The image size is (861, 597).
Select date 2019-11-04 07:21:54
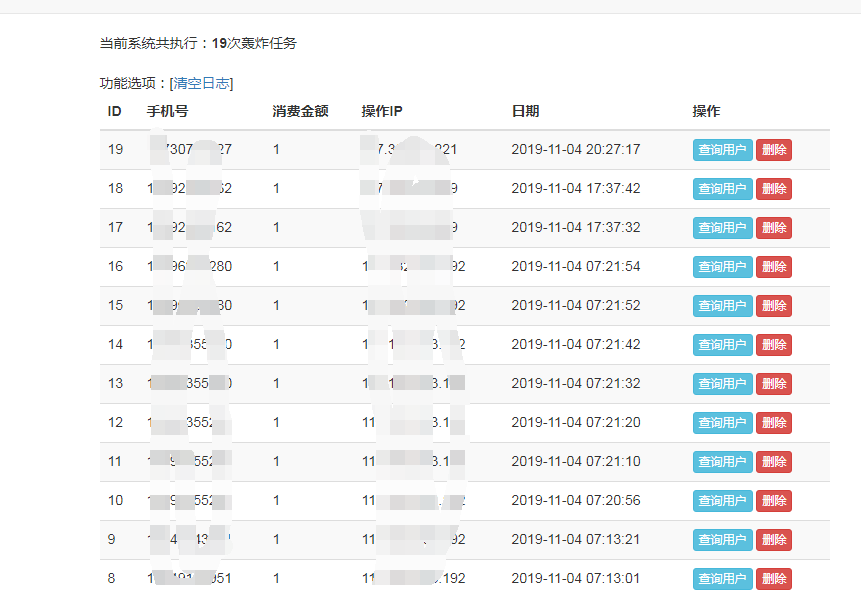(x=575, y=266)
